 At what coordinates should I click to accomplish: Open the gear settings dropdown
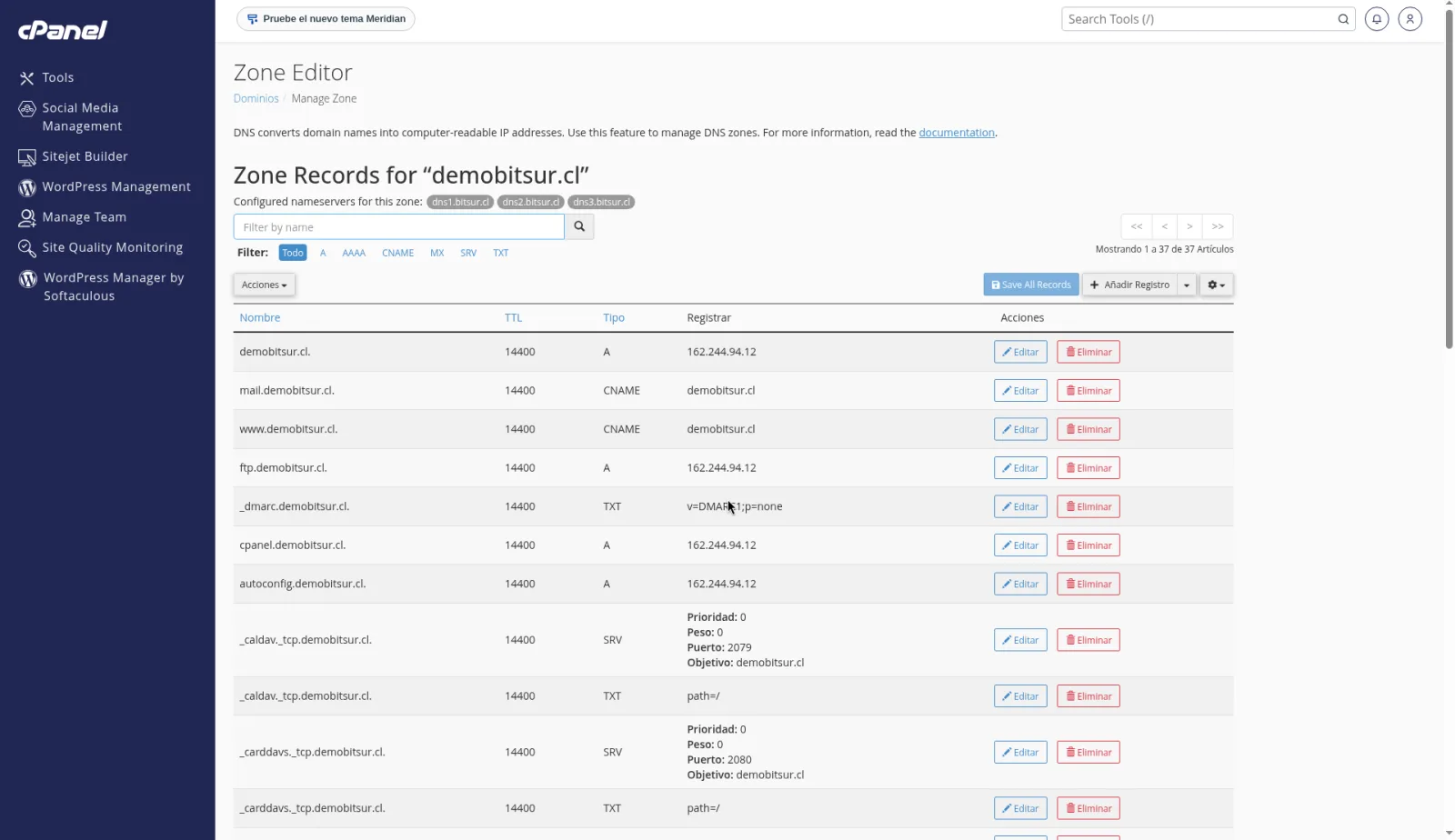(x=1216, y=285)
